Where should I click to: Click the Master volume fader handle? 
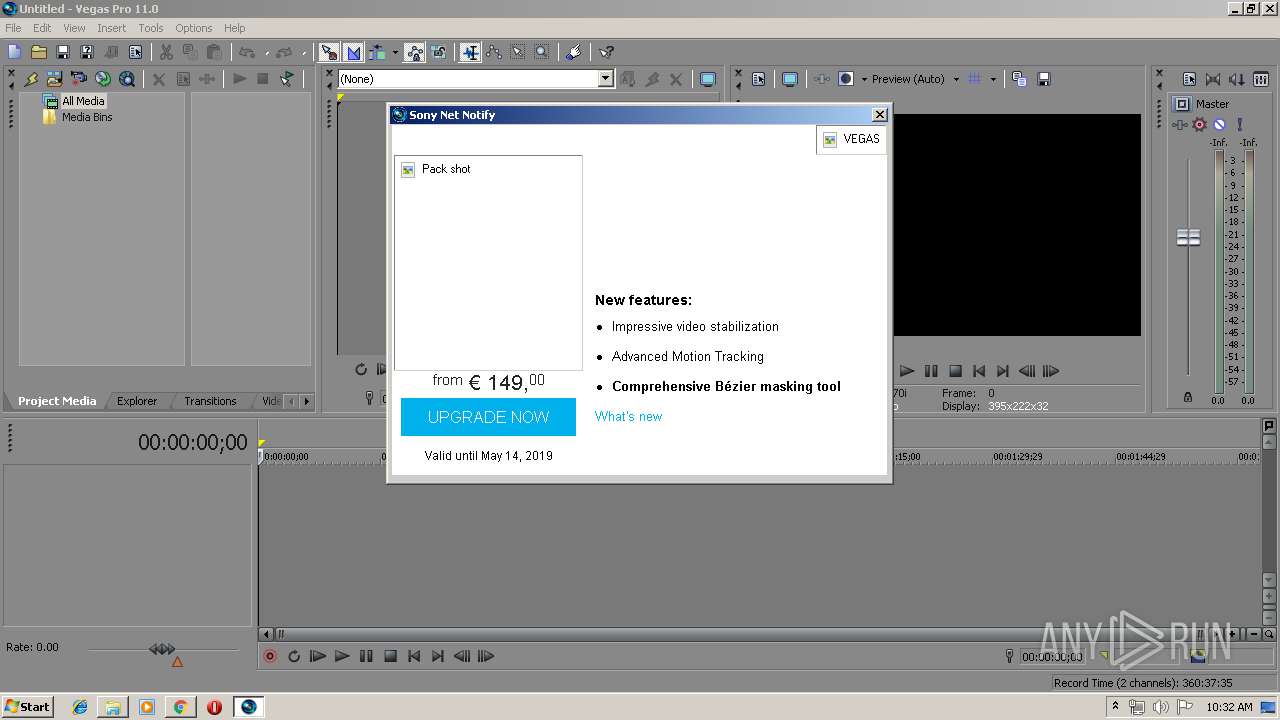[x=1188, y=237]
